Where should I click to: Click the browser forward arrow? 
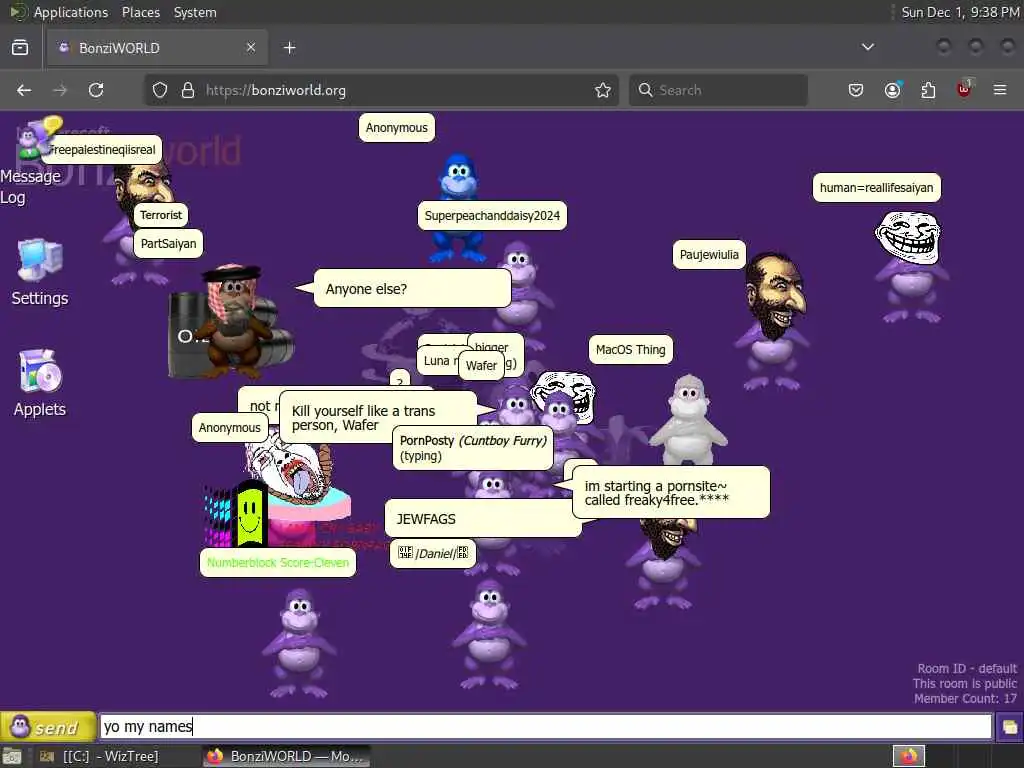[60, 90]
